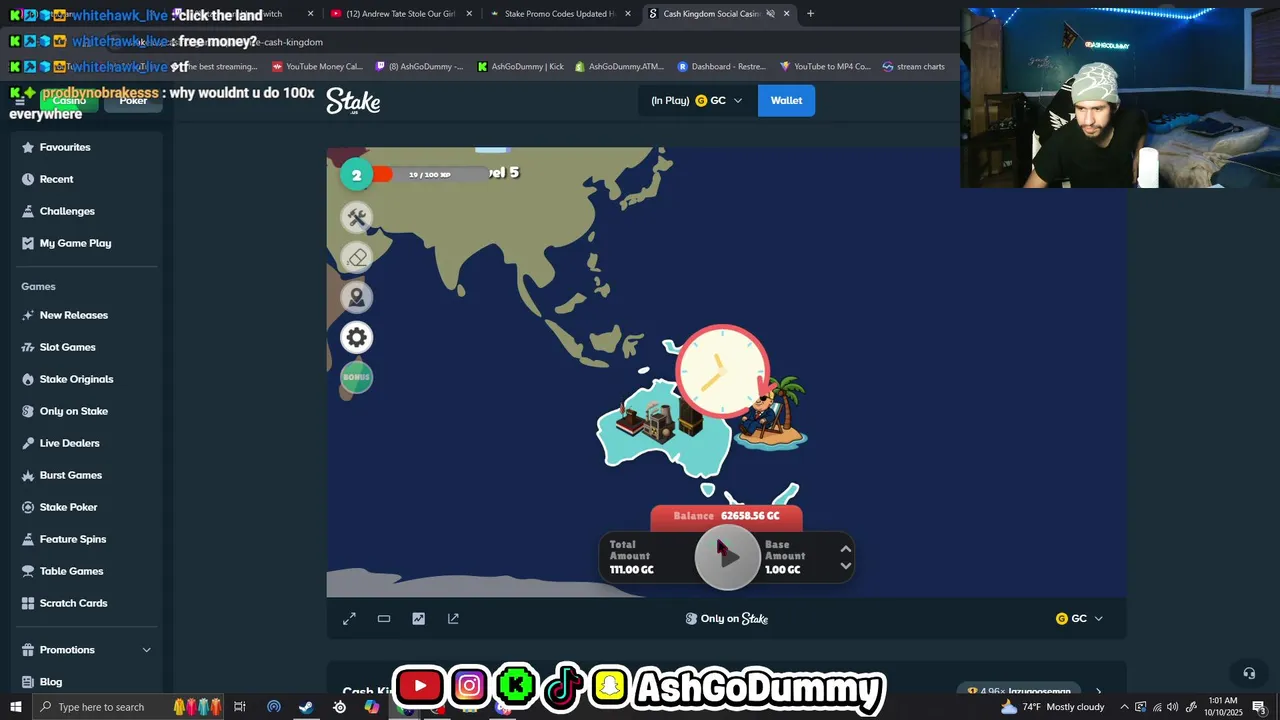Open the Windows notification center
The width and height of the screenshot is (1280, 720).
1260,707
